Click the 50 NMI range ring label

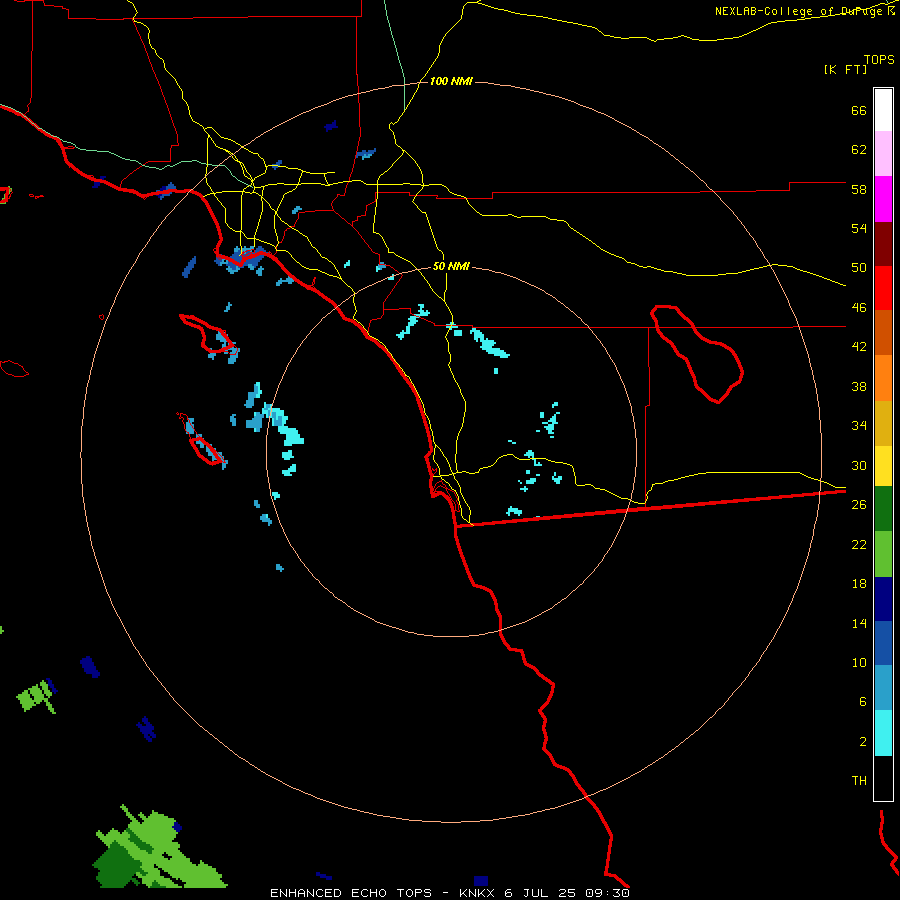point(451,266)
